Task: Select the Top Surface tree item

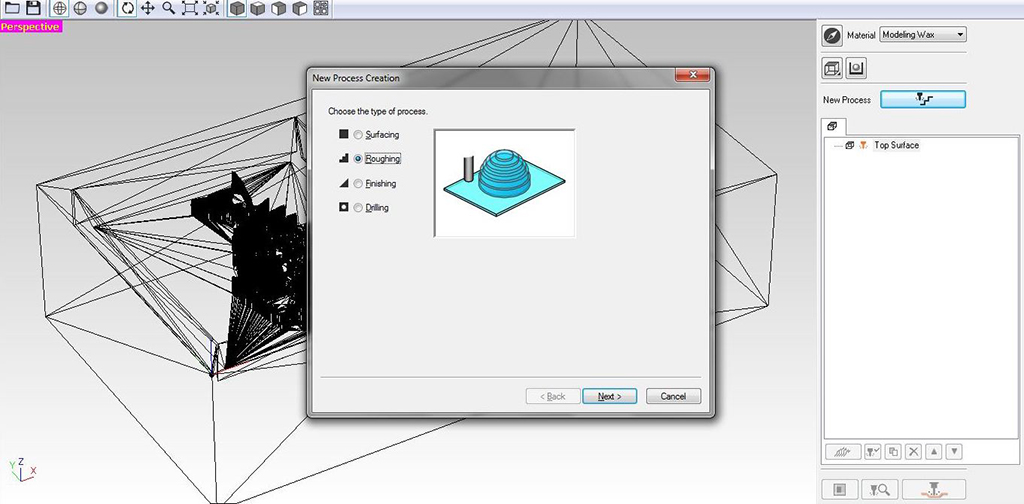Action: click(896, 146)
